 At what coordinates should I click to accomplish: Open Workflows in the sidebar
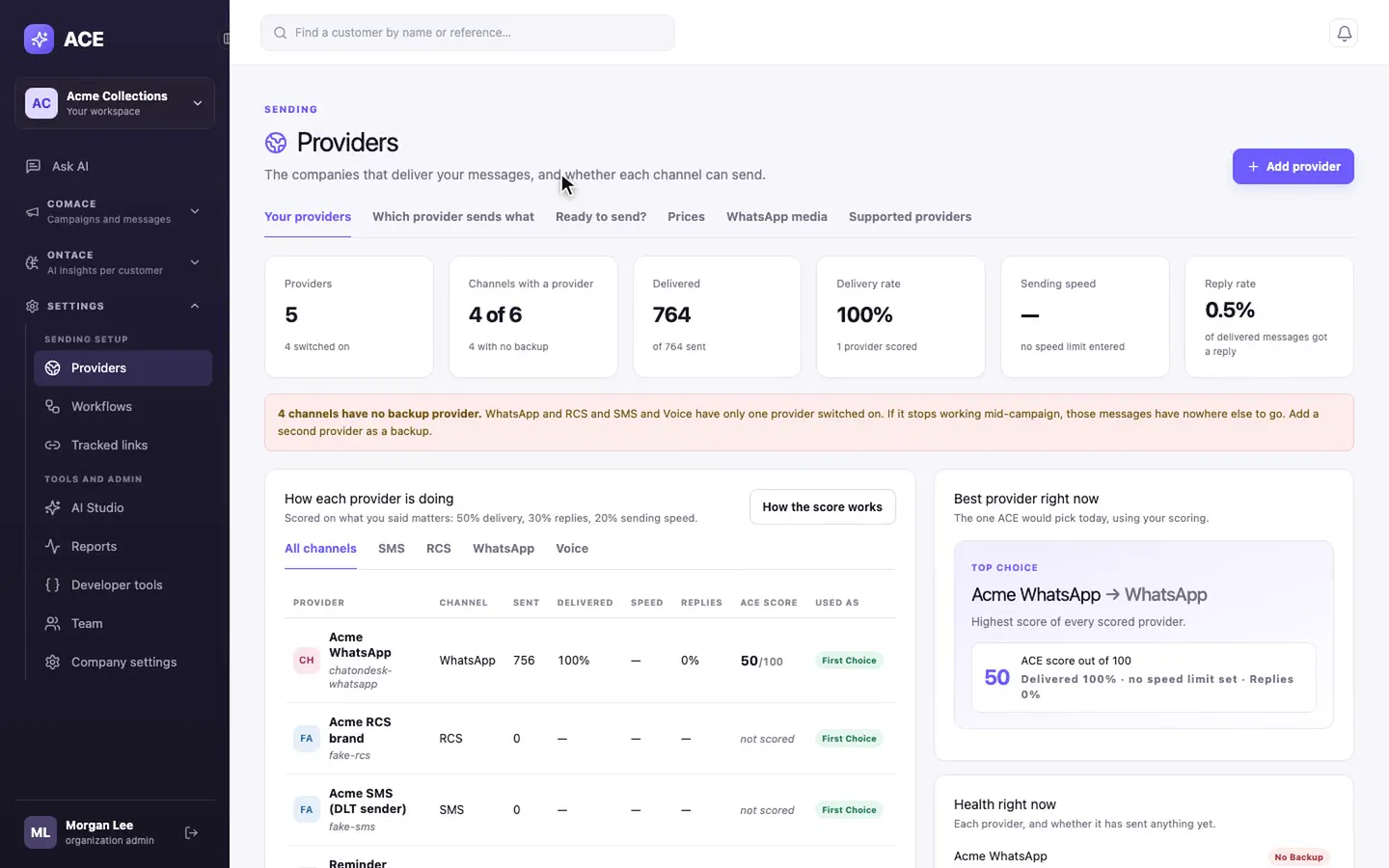click(123, 406)
